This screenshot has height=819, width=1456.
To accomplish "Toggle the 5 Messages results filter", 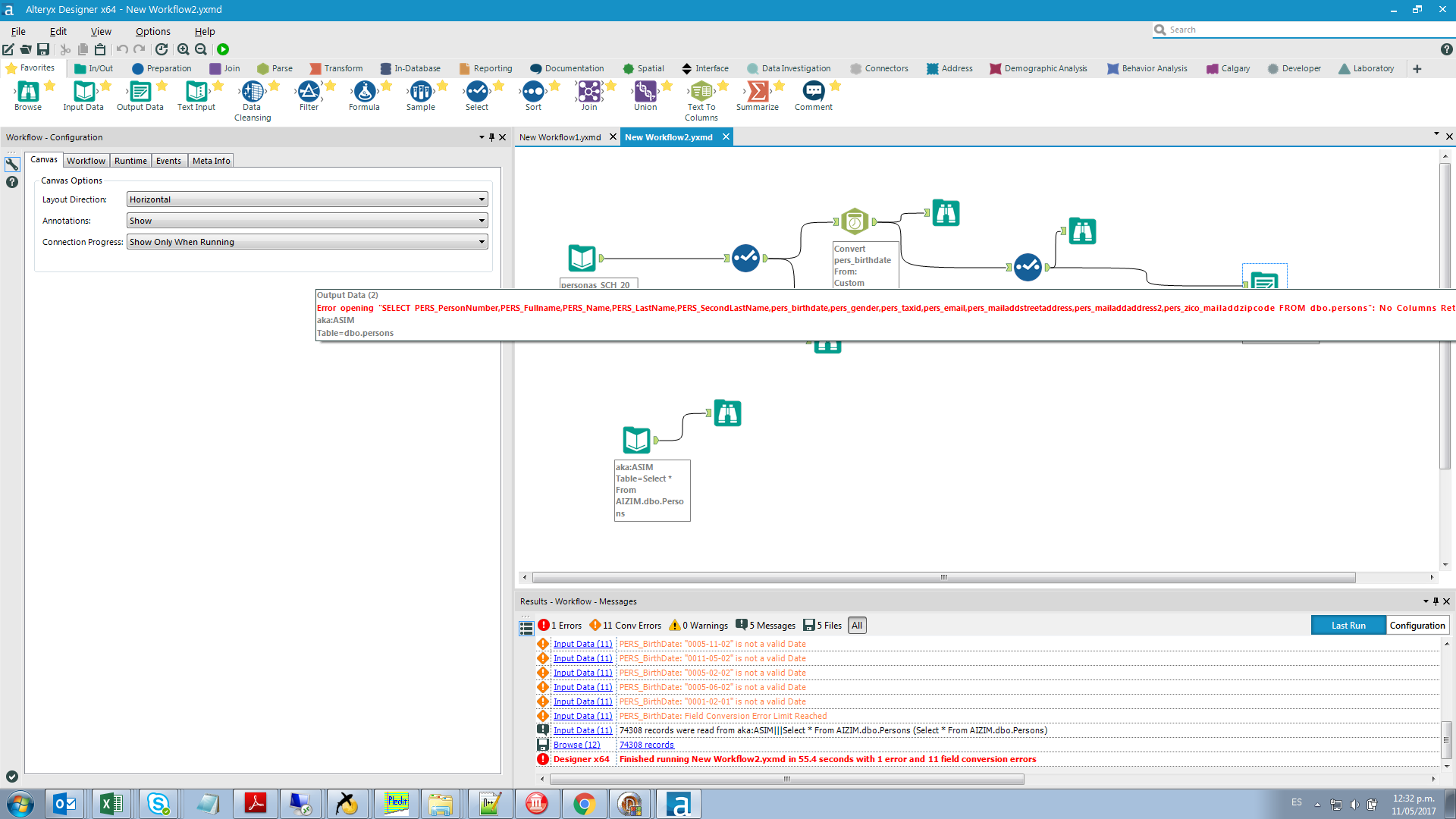I will (766, 626).
